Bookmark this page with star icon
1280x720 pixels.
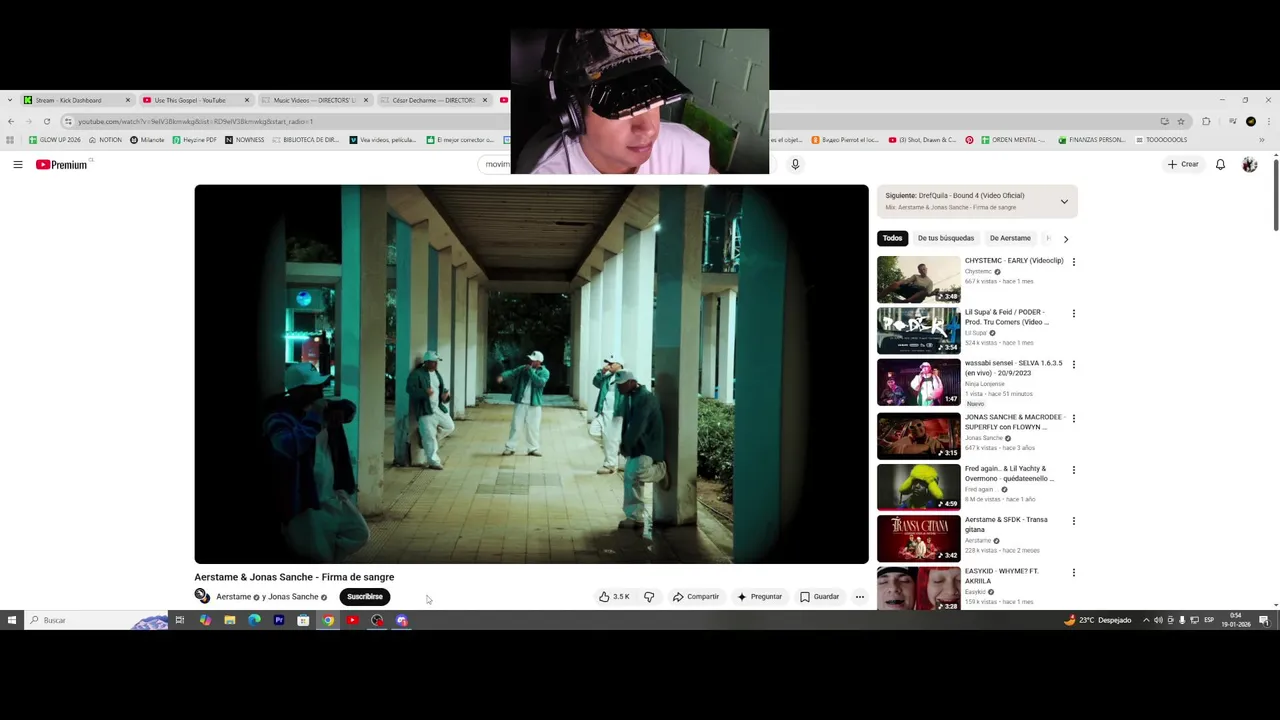1181,121
